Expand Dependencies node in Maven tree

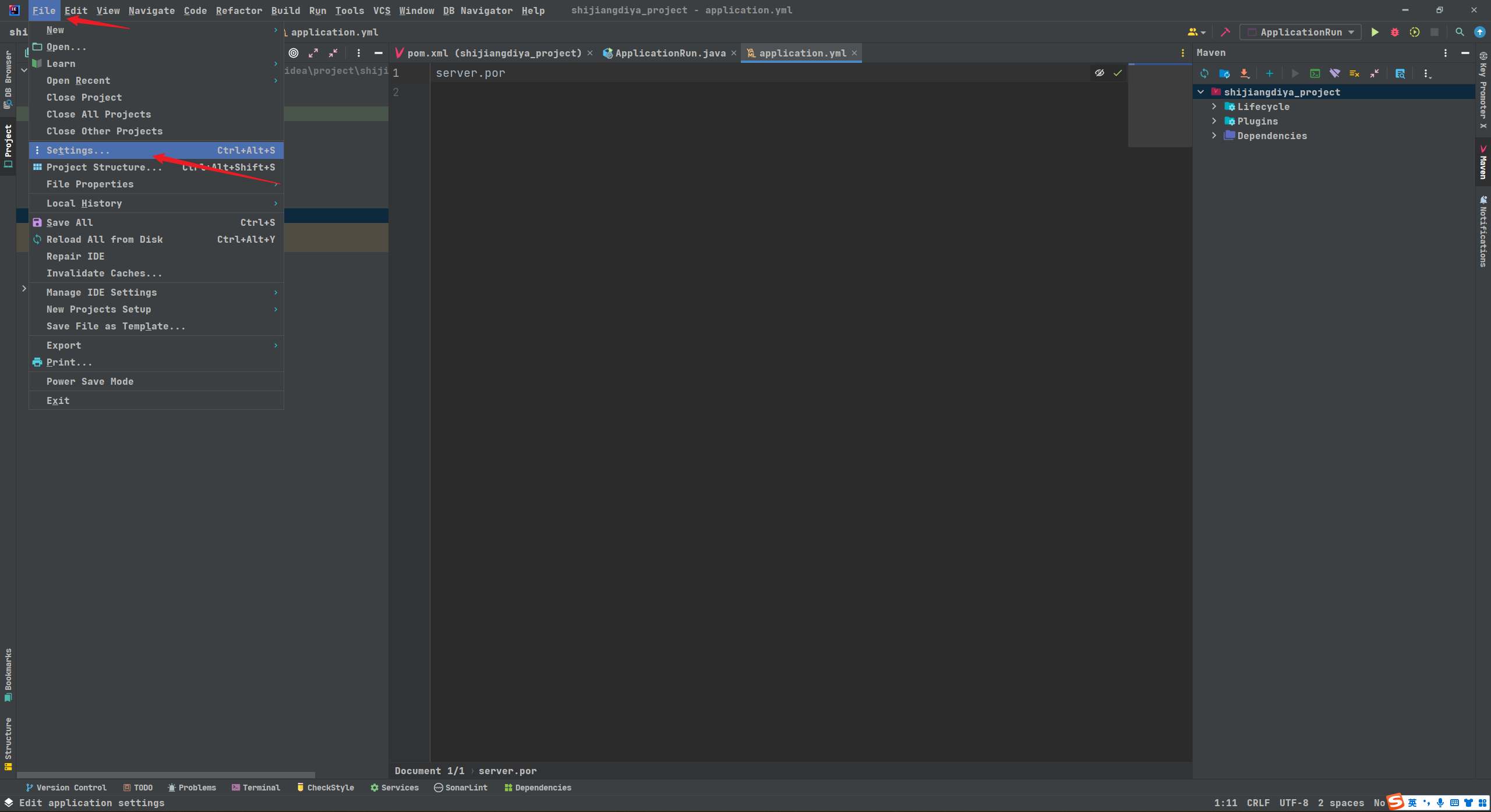1214,136
